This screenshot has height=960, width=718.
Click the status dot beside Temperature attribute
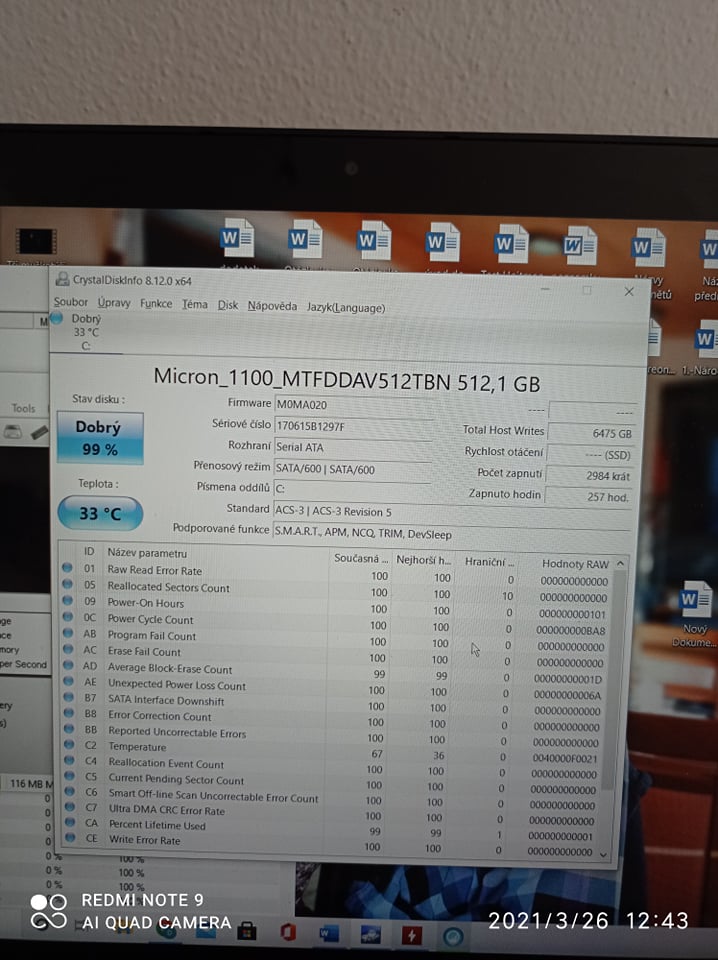68,746
